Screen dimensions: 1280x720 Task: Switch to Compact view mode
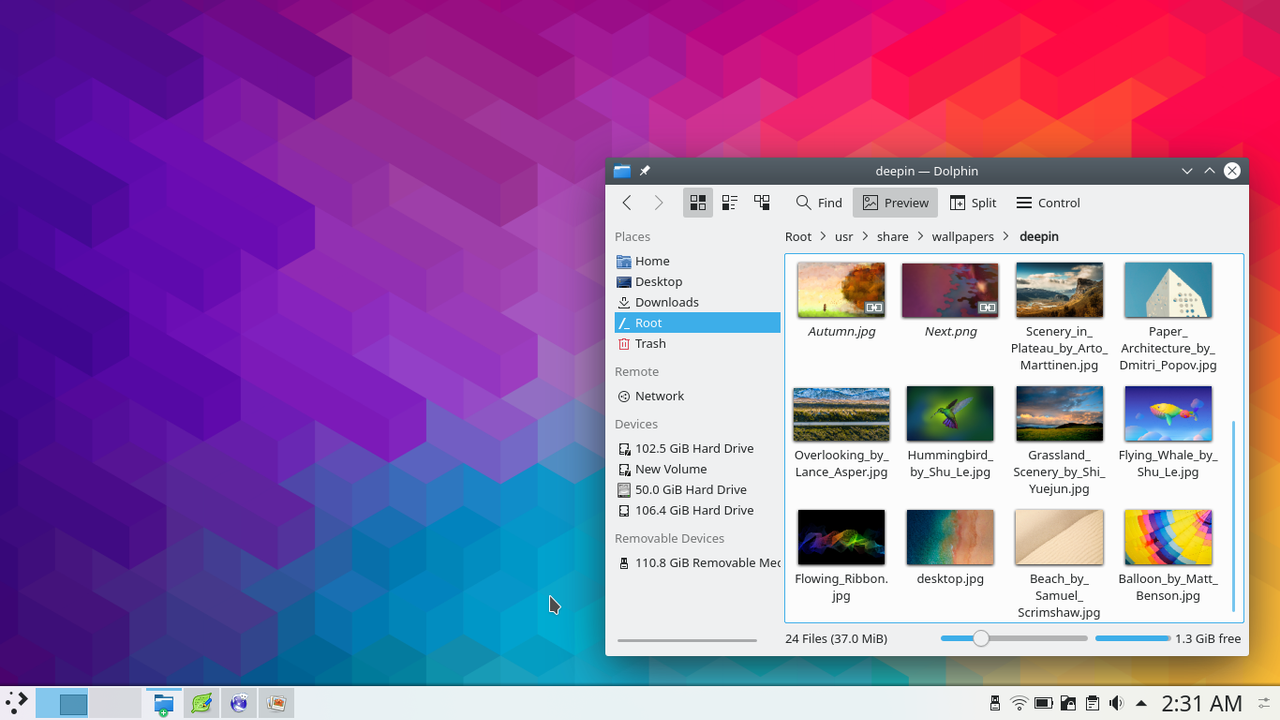730,203
